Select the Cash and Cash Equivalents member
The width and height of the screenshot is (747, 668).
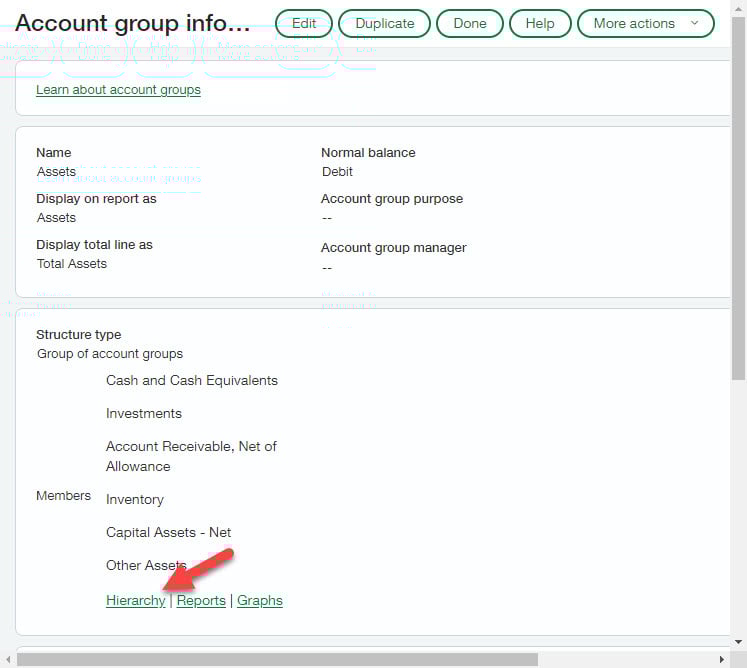pyautogui.click(x=192, y=381)
